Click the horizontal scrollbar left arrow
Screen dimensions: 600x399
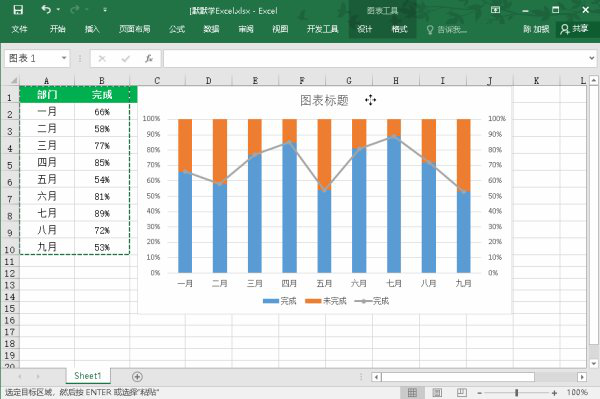[x=376, y=377]
